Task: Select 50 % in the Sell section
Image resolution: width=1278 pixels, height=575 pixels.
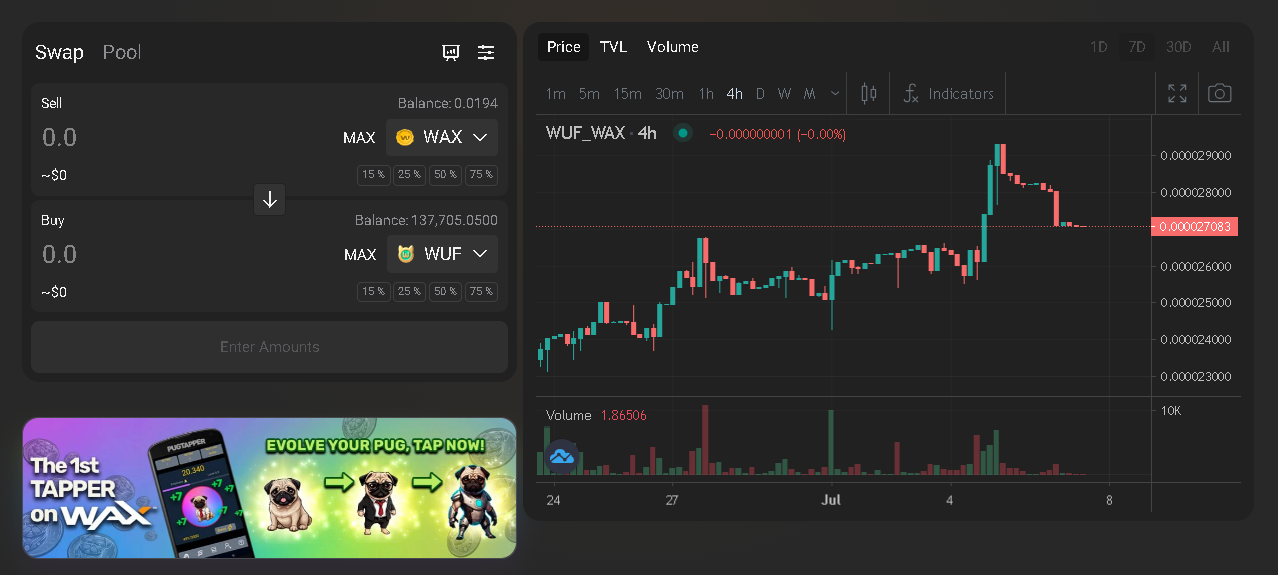Action: tap(445, 174)
